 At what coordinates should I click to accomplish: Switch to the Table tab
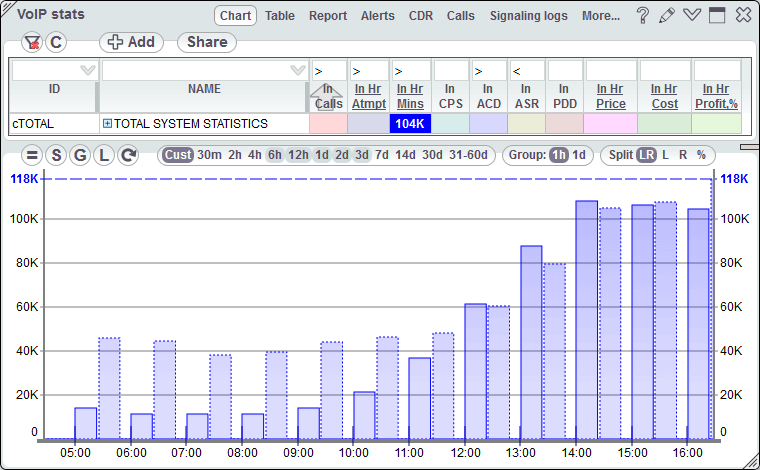[280, 16]
